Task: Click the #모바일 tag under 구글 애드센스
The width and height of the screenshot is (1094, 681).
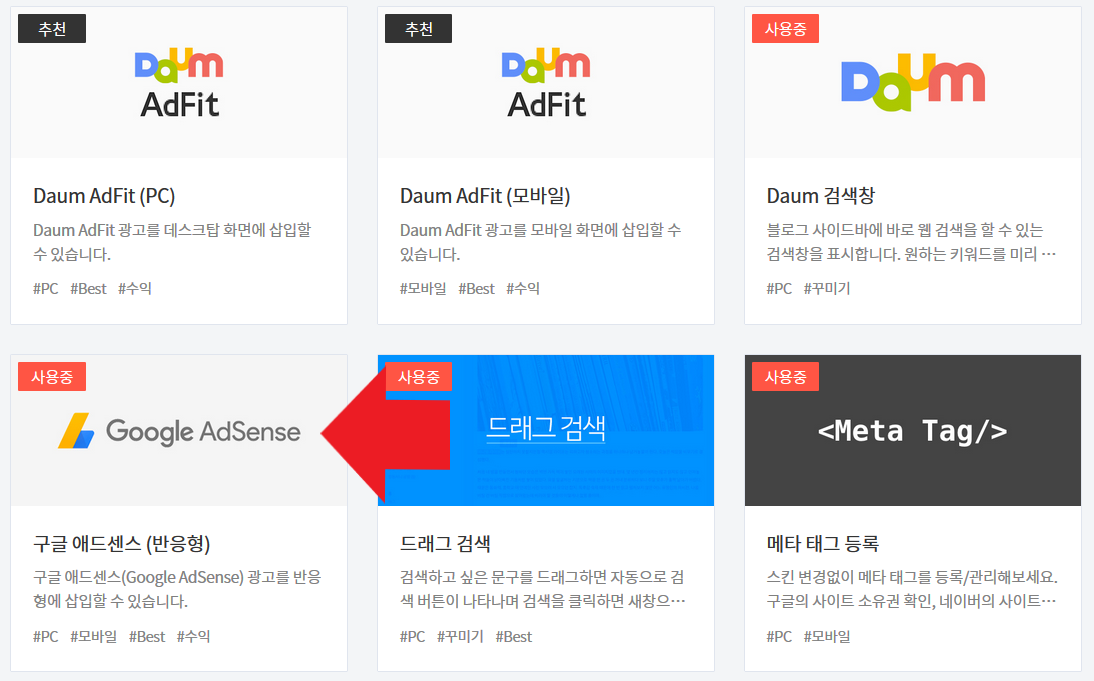Action: click(x=93, y=636)
